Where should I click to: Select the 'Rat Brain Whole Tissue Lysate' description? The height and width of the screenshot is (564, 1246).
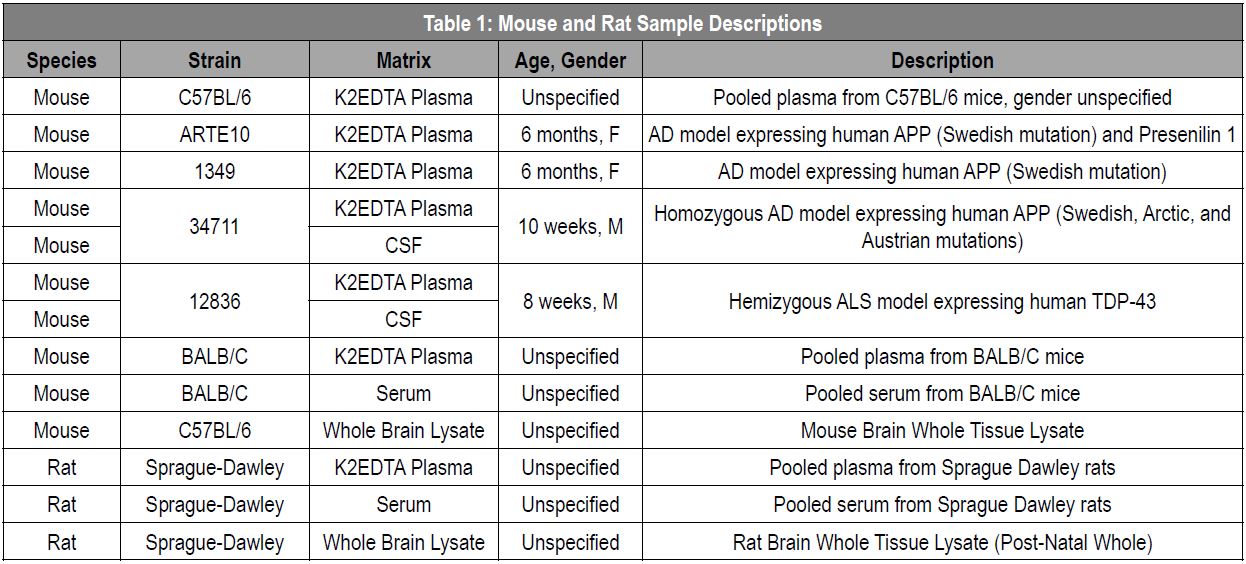942,543
